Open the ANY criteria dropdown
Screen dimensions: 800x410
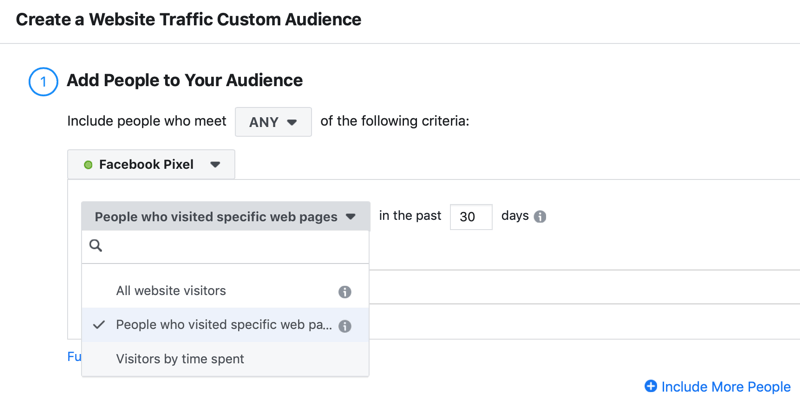click(x=273, y=122)
